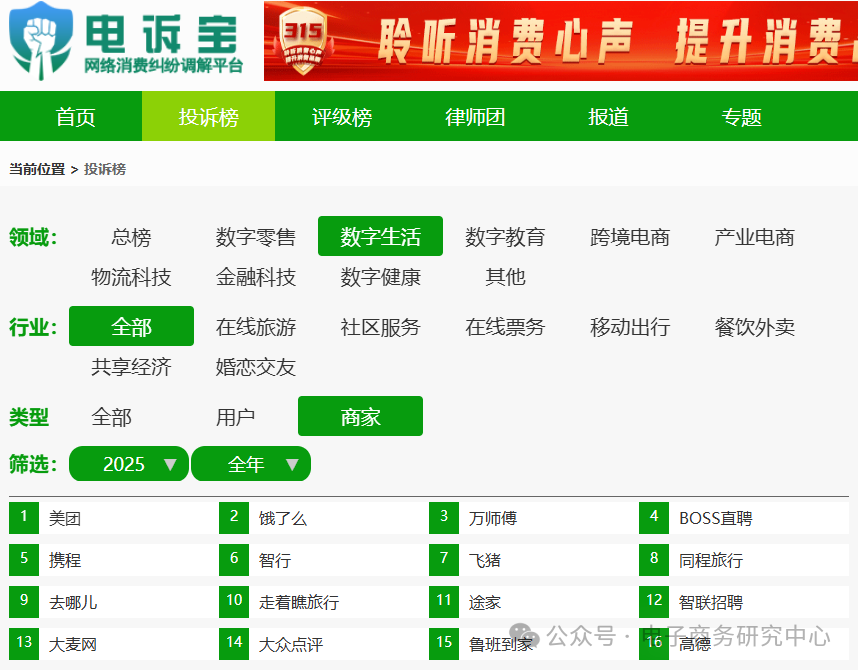
Task: Select the 跨境电商 field filter
Action: pyautogui.click(x=629, y=236)
